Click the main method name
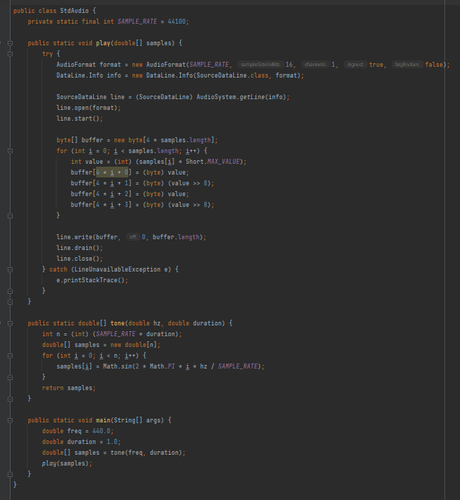This screenshot has width=460, height=500. click(x=103, y=420)
